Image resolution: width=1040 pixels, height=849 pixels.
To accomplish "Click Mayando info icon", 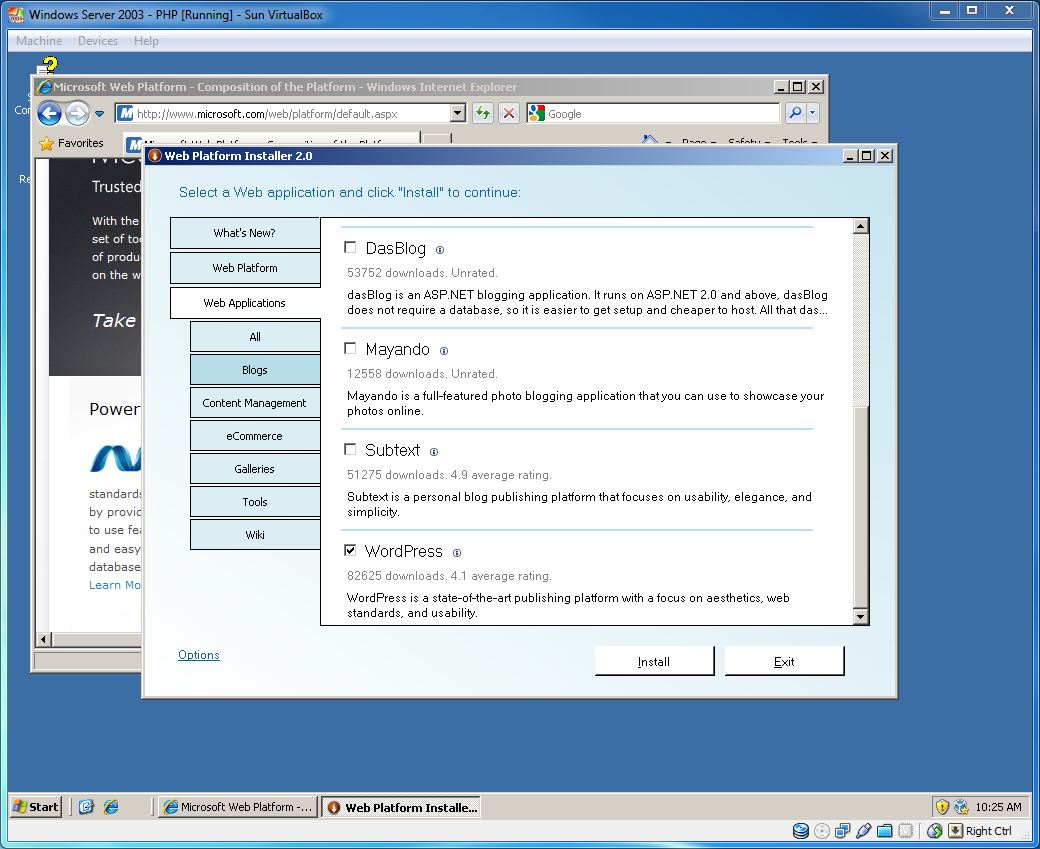I will tap(444, 351).
